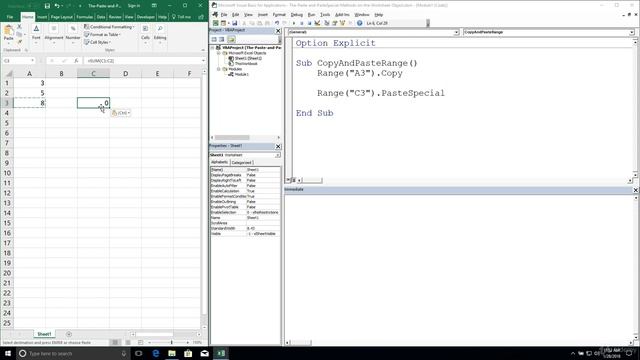This screenshot has height=360, width=640.
Task: Open Microsoft Edge from taskbar
Action: coord(156,353)
